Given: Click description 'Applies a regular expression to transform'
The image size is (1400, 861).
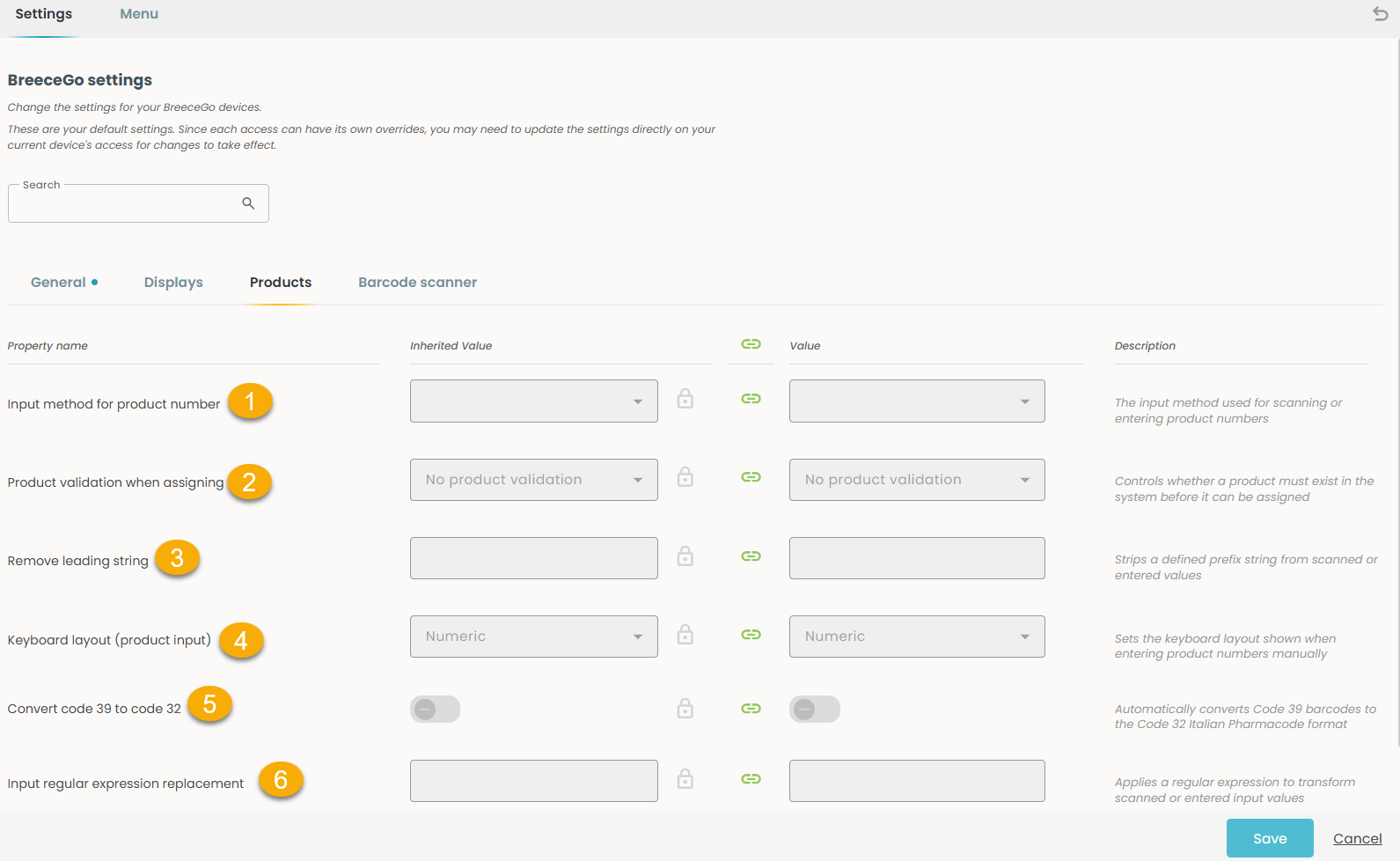Looking at the screenshot, I should 1235,790.
